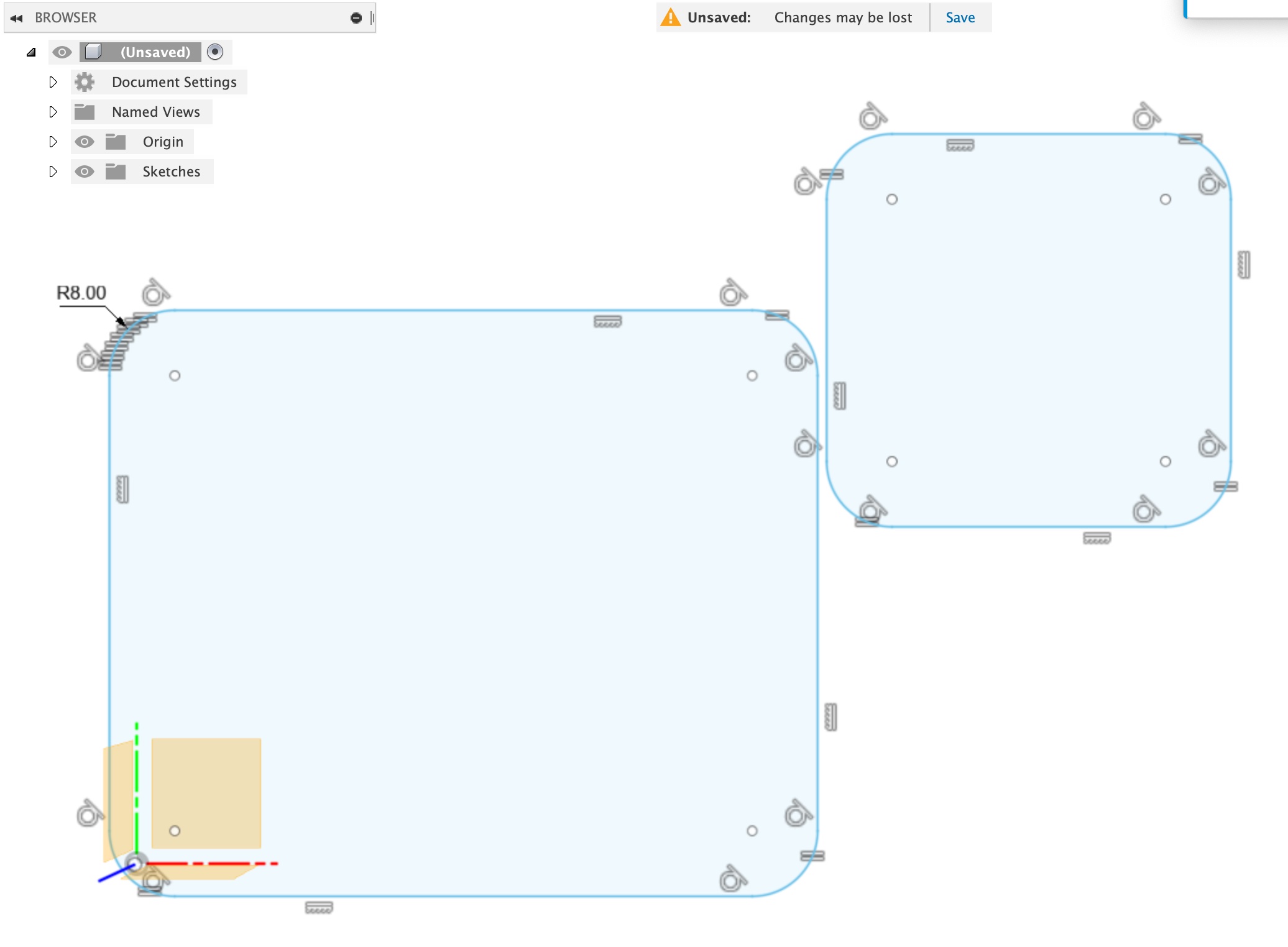The image size is (1288, 947).
Task: Activate the unsaved component radio button
Action: click(x=215, y=52)
